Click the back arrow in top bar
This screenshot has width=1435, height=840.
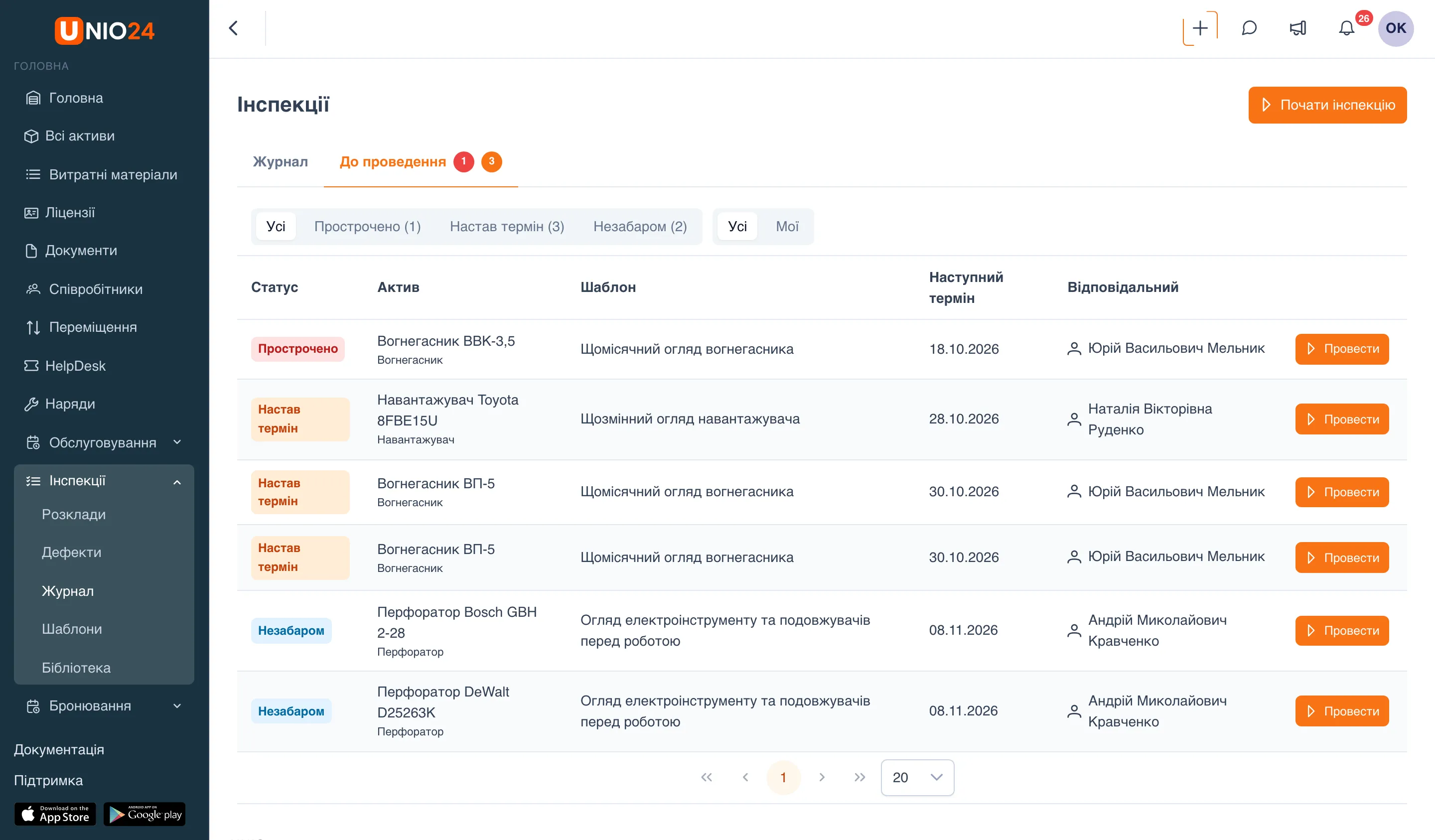pos(234,28)
